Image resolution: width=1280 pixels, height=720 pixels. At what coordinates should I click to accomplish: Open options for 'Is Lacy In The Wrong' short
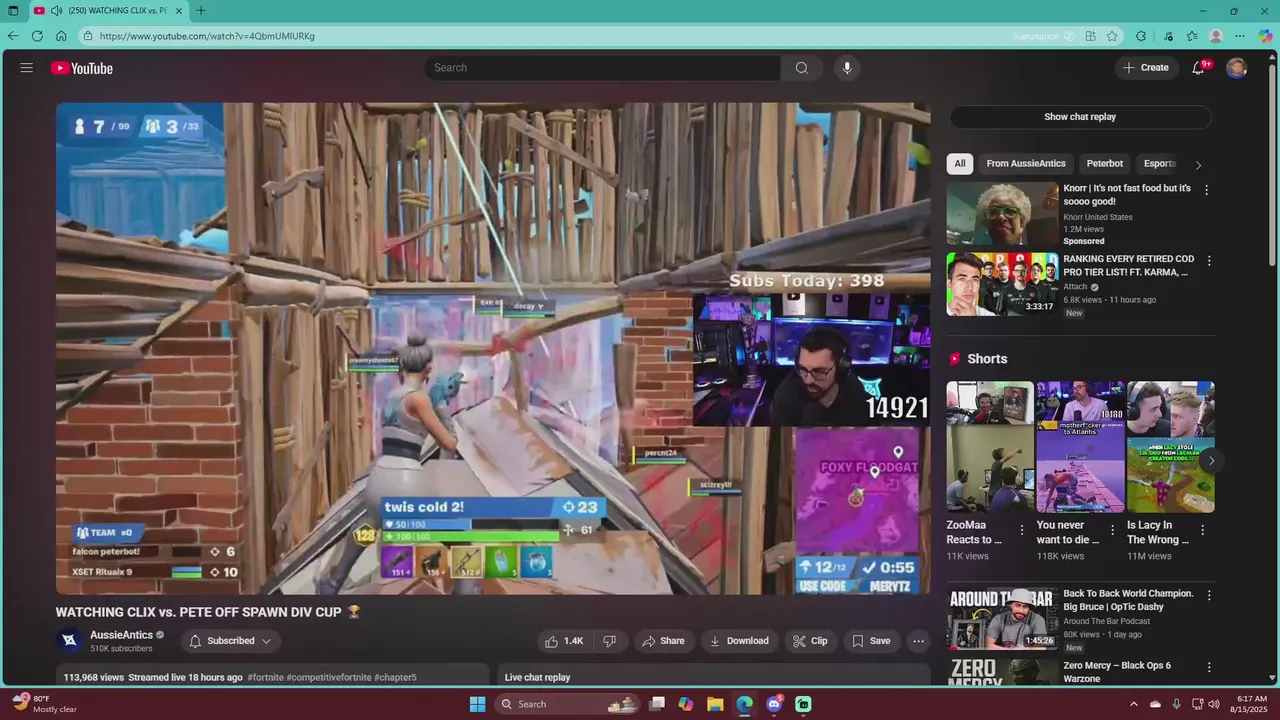tap(1203, 530)
